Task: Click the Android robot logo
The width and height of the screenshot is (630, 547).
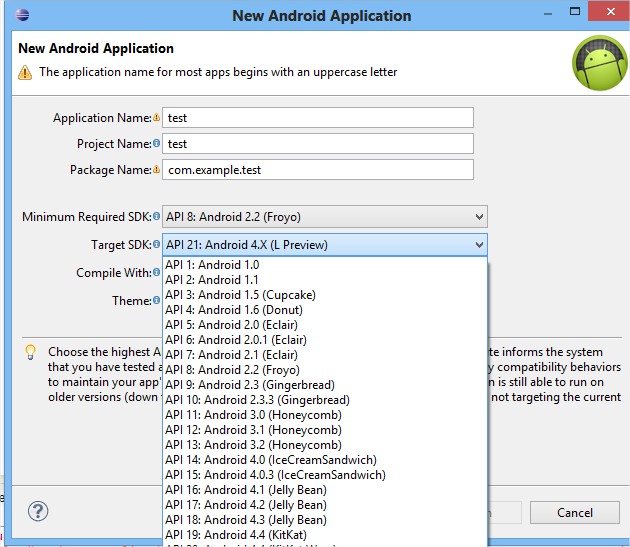Action: pyautogui.click(x=600, y=63)
